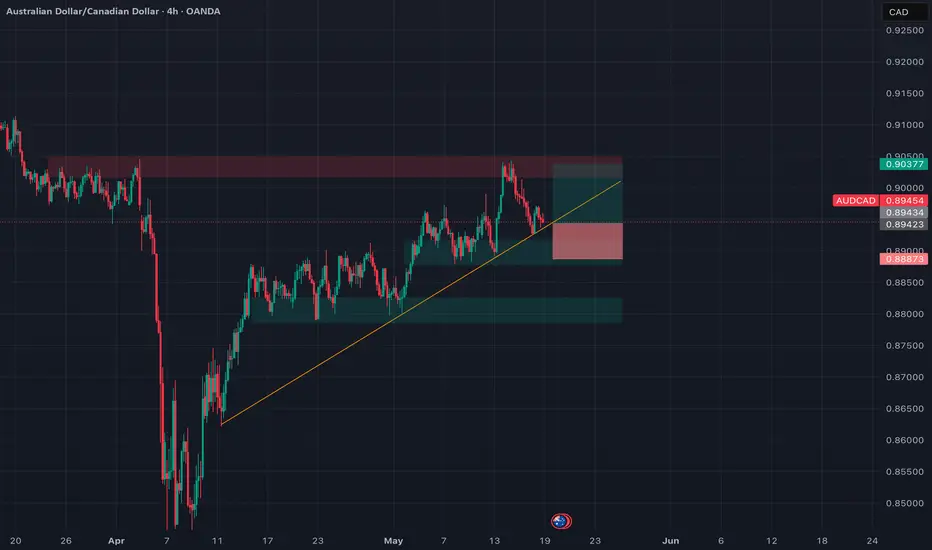Click the Apr label on time axis
This screenshot has width=932, height=550.
click(x=116, y=540)
